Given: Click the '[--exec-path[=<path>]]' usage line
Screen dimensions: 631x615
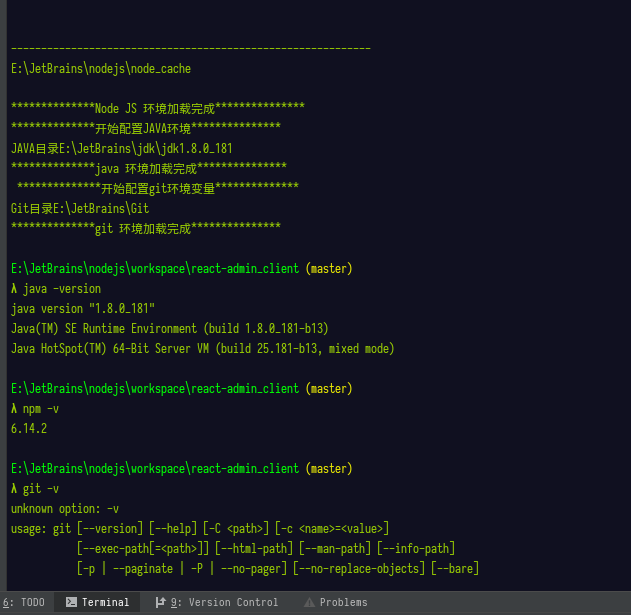Looking at the screenshot, I should [266, 549].
